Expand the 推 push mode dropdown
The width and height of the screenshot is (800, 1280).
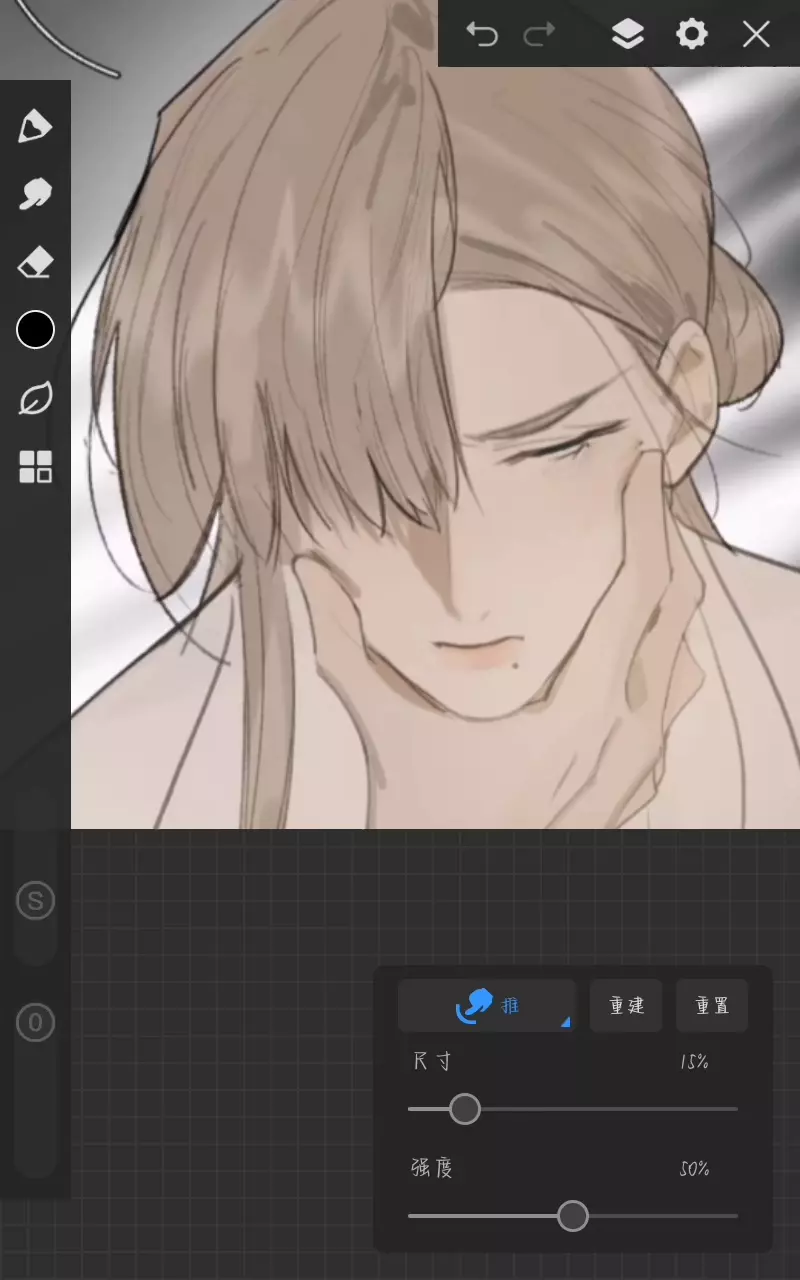click(486, 1005)
